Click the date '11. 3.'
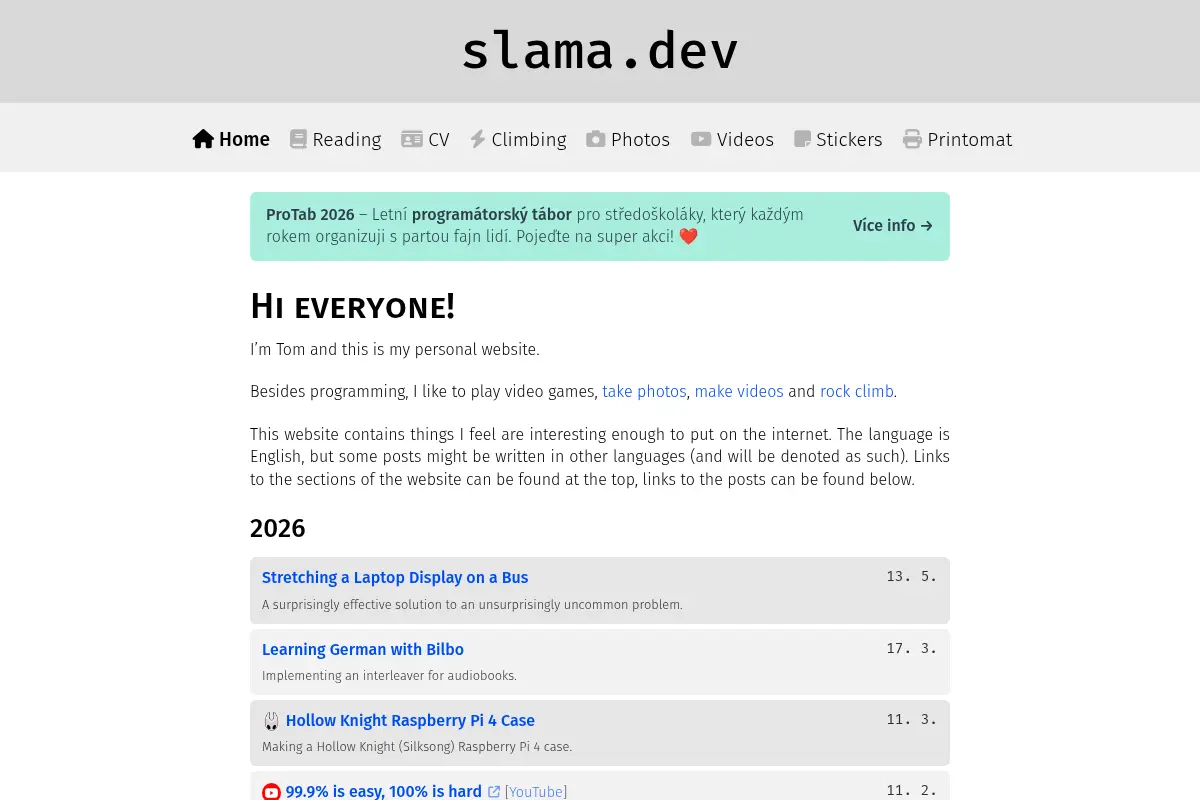1200x800 pixels. 912,719
